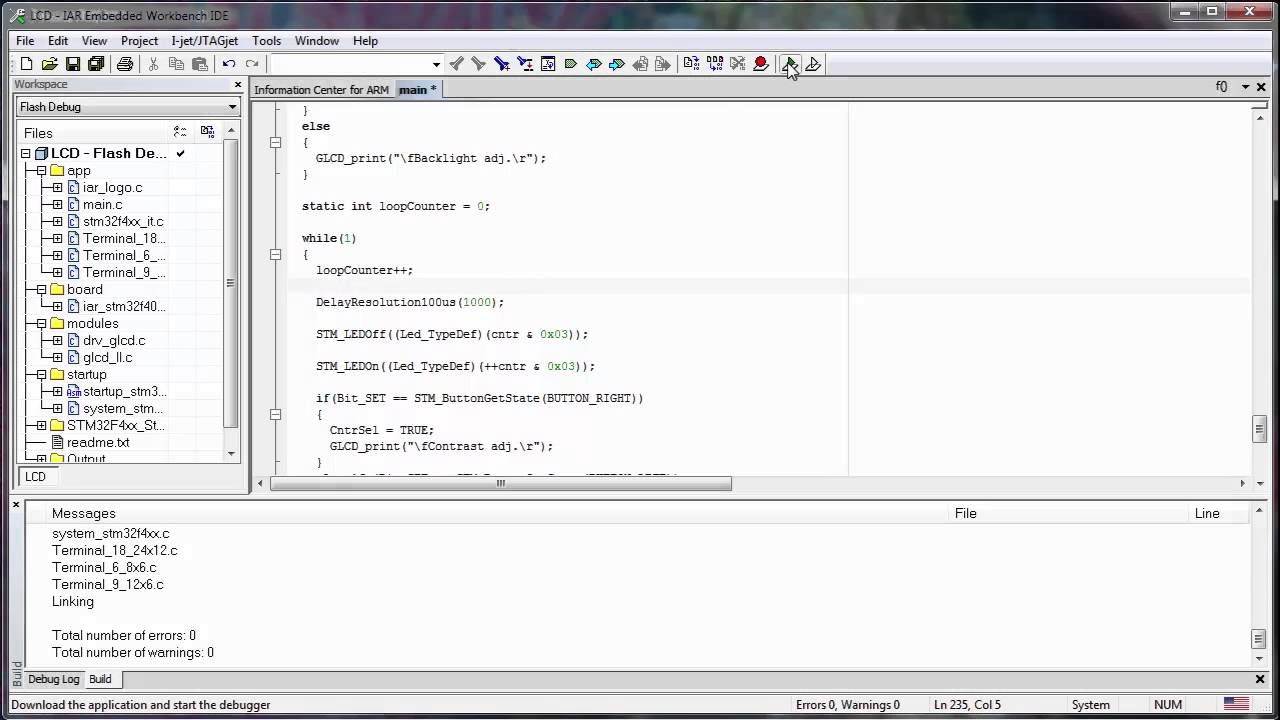Click the Find Previous toolbar icon

tap(479, 64)
